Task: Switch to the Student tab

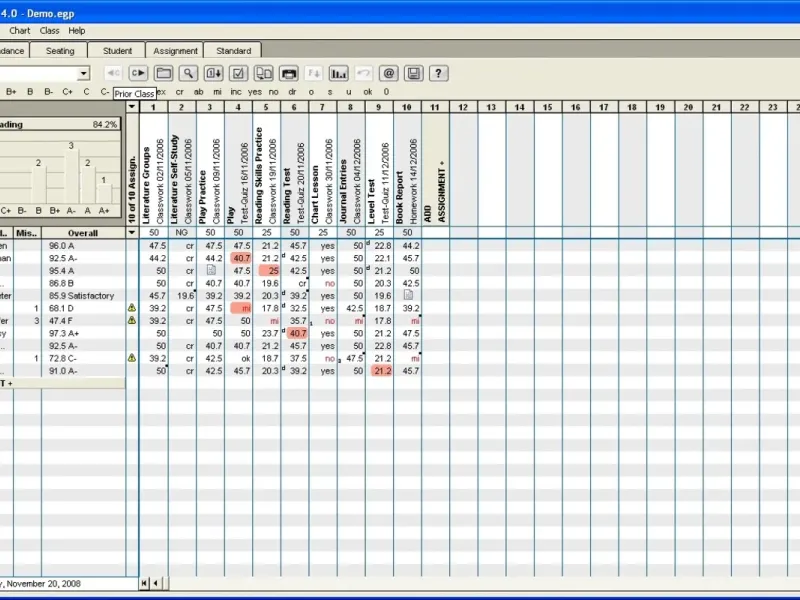Action: (117, 51)
